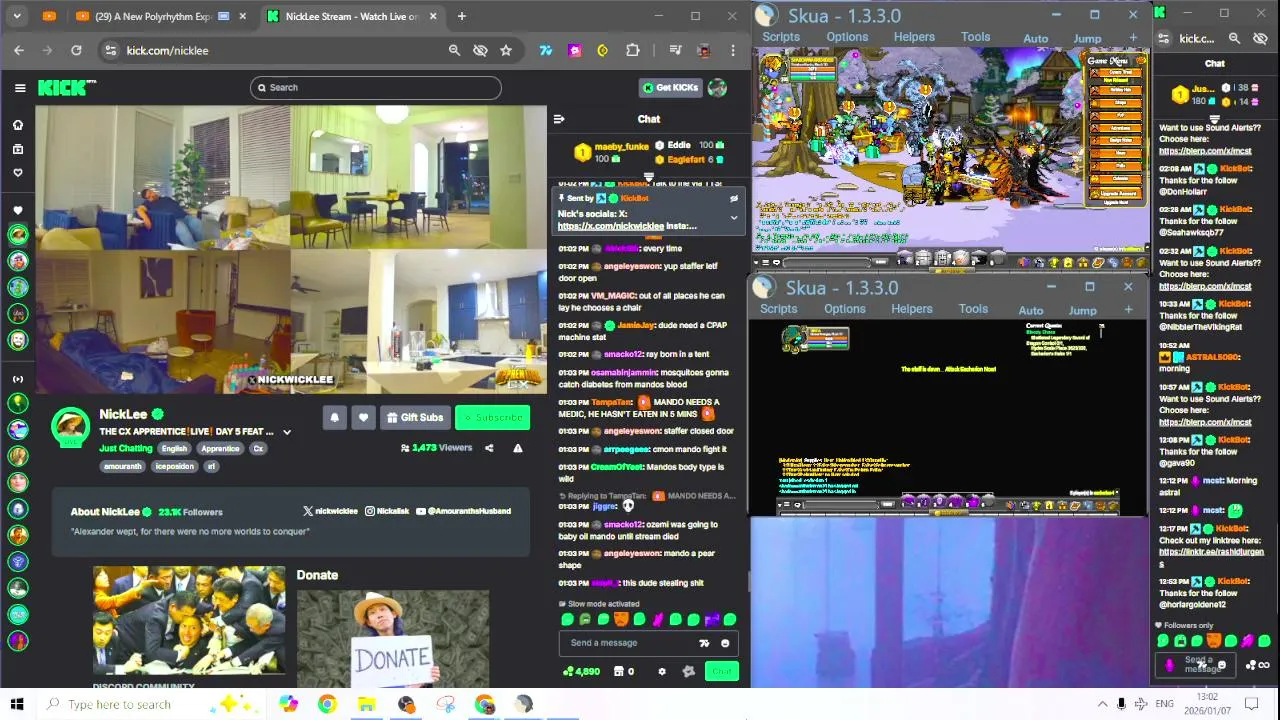Image resolution: width=1280 pixels, height=720 pixels.
Task: Click the Kick Search field
Action: point(375,88)
